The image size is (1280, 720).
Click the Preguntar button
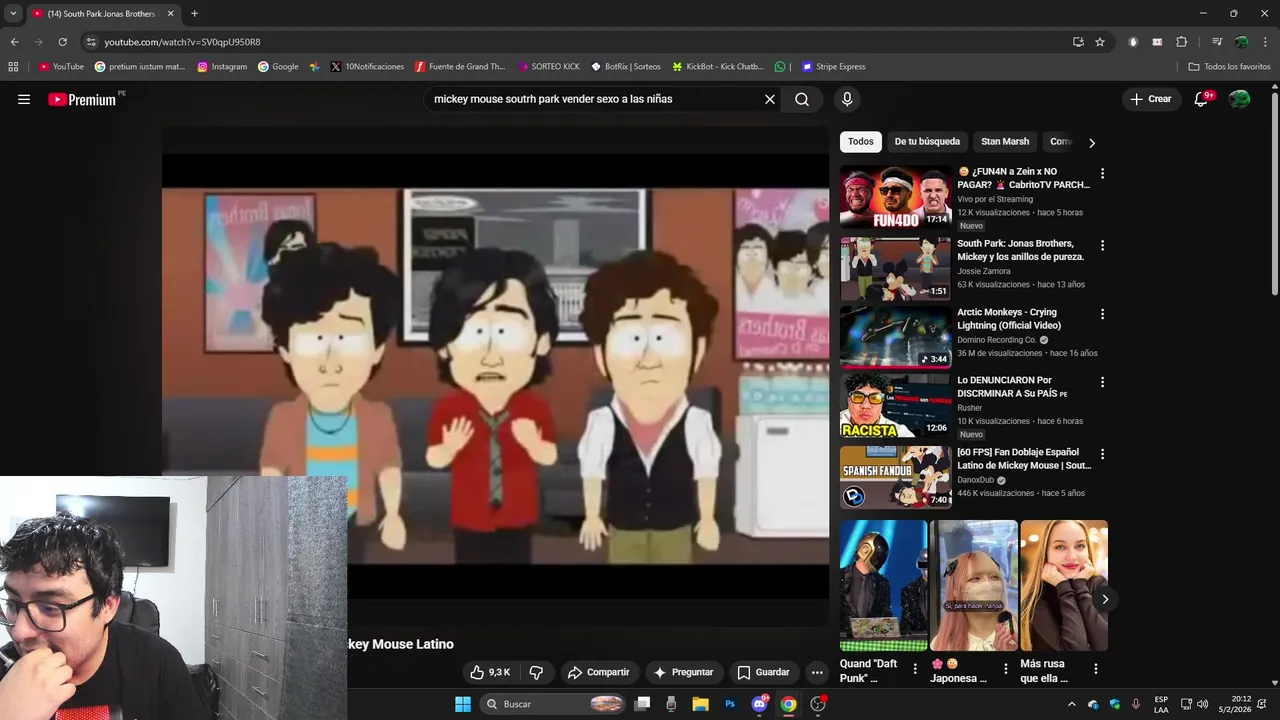coord(683,672)
